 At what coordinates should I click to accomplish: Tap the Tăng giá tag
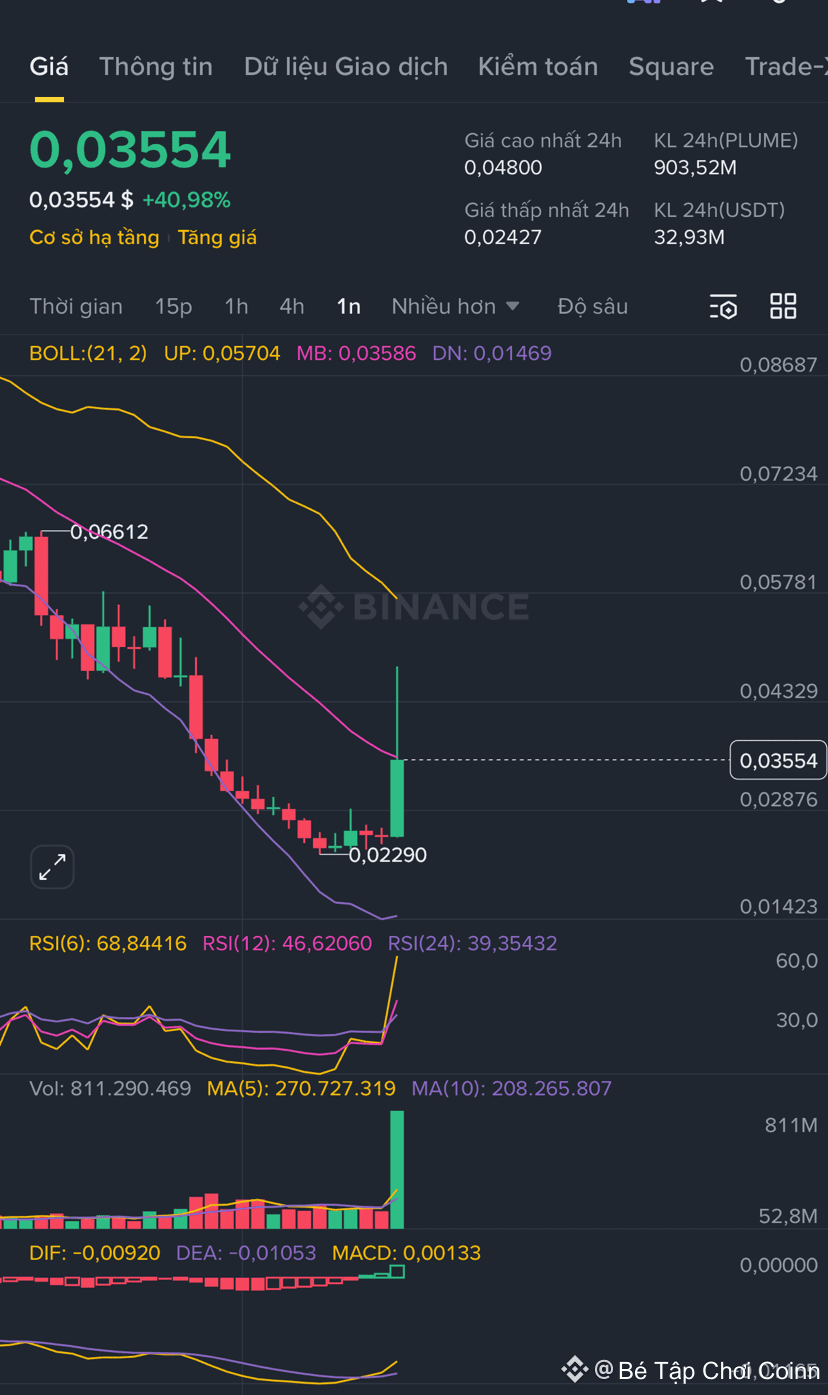click(217, 237)
